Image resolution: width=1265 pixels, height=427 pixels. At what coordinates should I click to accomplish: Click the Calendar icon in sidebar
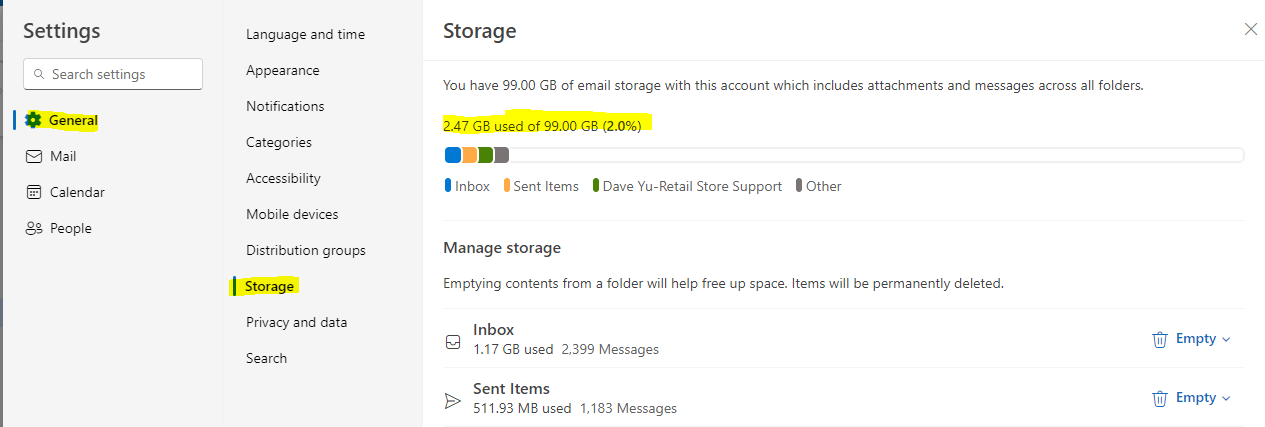click(x=34, y=192)
